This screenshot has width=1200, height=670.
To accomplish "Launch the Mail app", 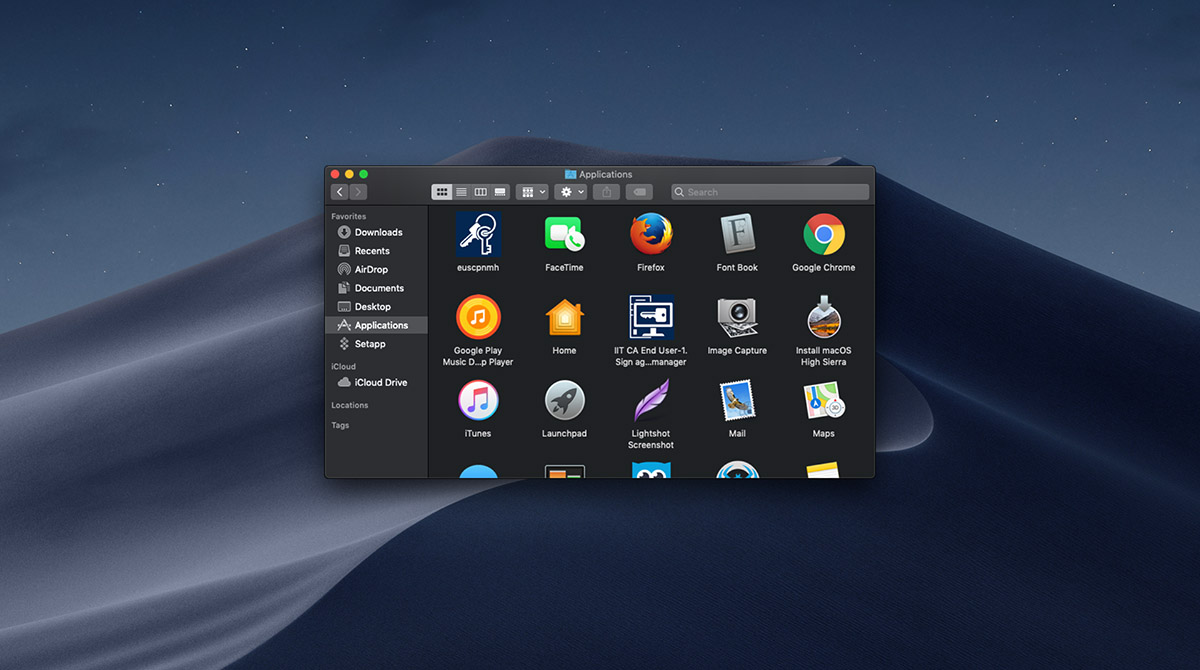I will tap(737, 405).
